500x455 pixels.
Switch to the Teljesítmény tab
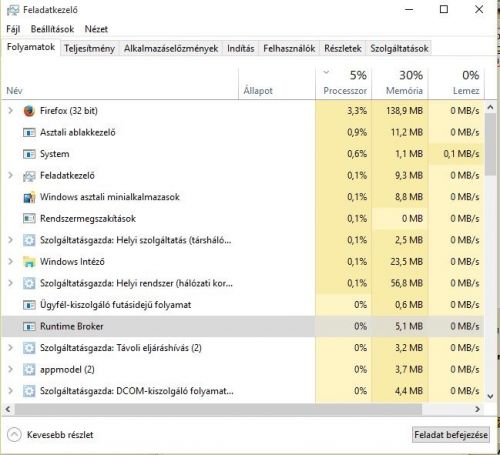click(89, 49)
